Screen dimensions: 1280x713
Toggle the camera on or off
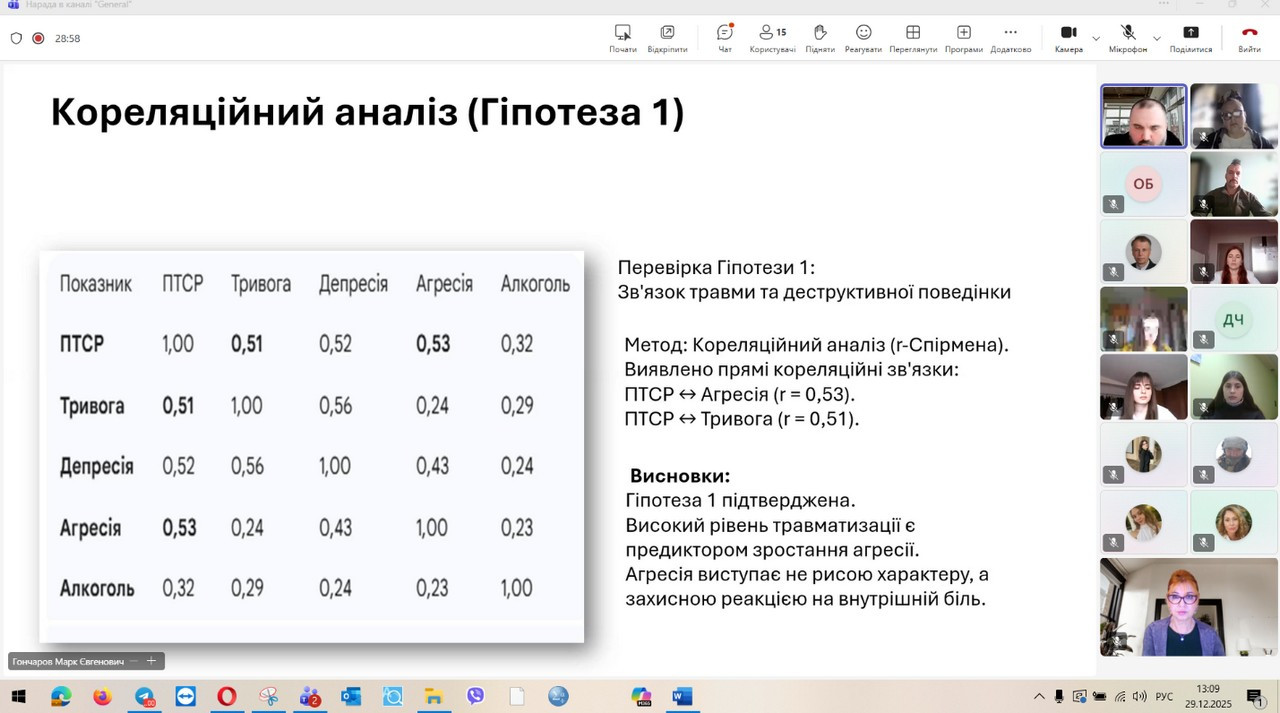click(1068, 38)
